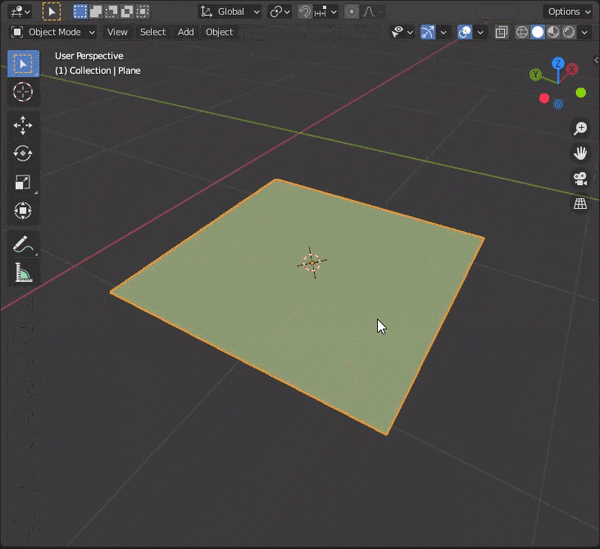The width and height of the screenshot is (600, 549).
Task: Toggle viewport gizmos visibility
Action: [x=428, y=32]
